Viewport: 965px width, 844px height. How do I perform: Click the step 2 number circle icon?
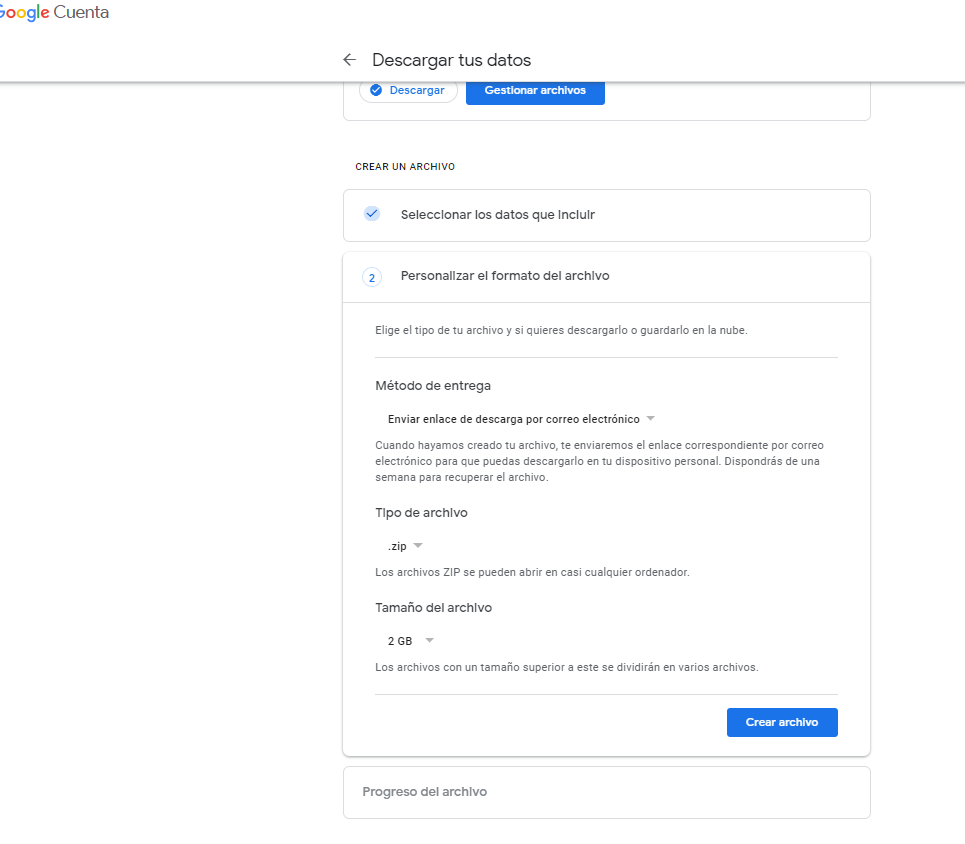pos(372,277)
